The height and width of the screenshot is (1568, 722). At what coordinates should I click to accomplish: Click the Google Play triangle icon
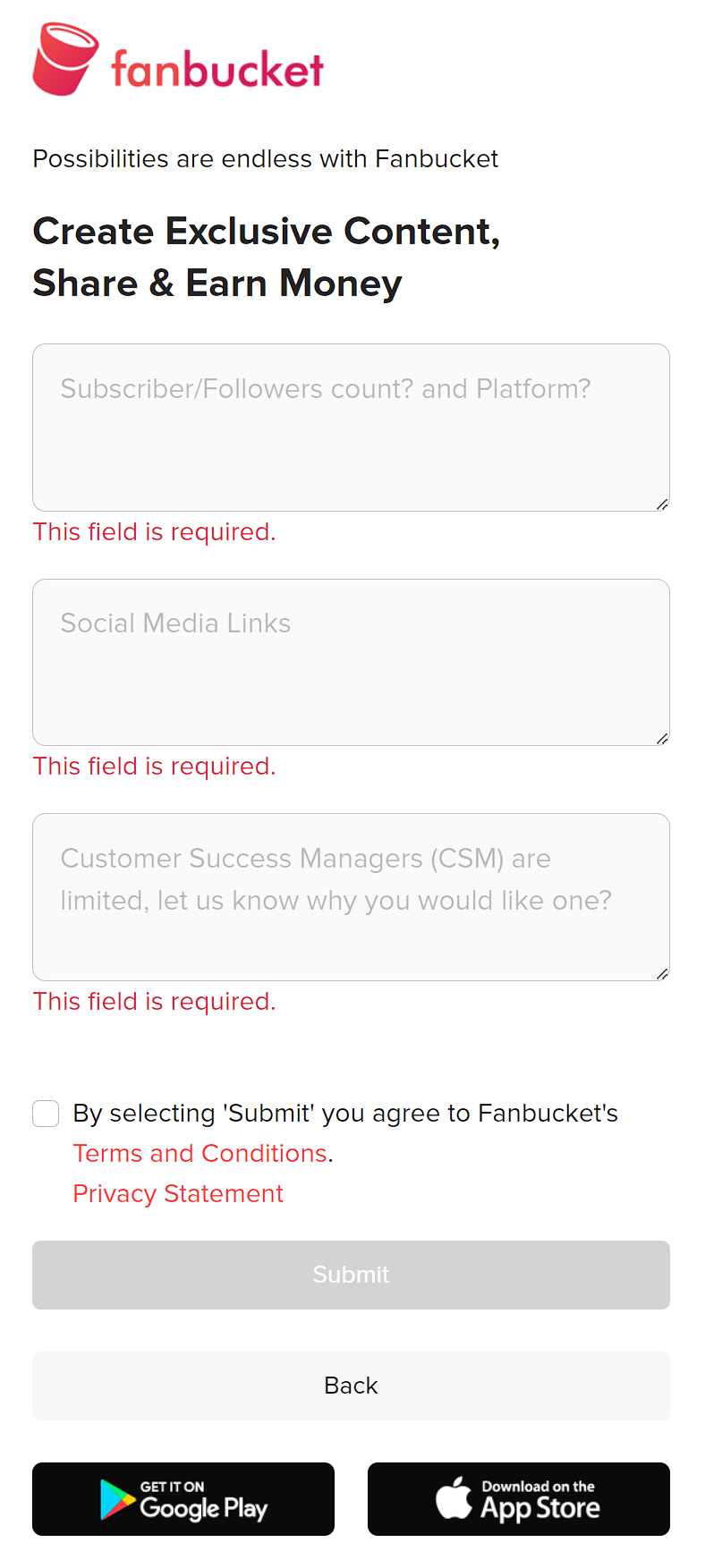[117, 1499]
